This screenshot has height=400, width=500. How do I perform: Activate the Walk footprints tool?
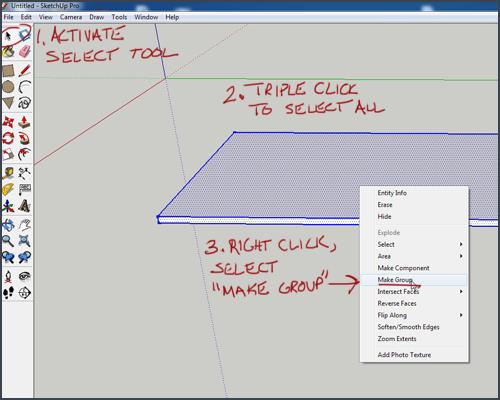coord(8,293)
